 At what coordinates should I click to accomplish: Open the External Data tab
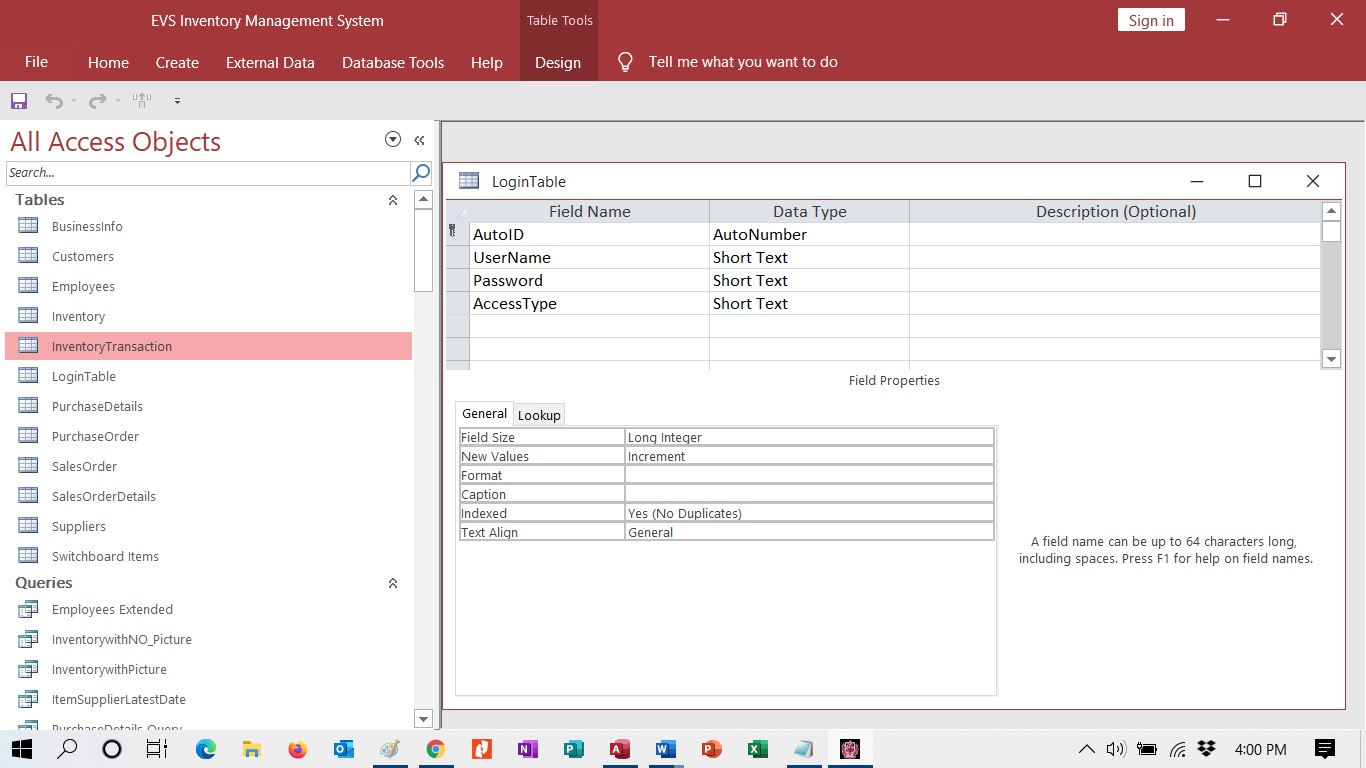click(x=270, y=62)
